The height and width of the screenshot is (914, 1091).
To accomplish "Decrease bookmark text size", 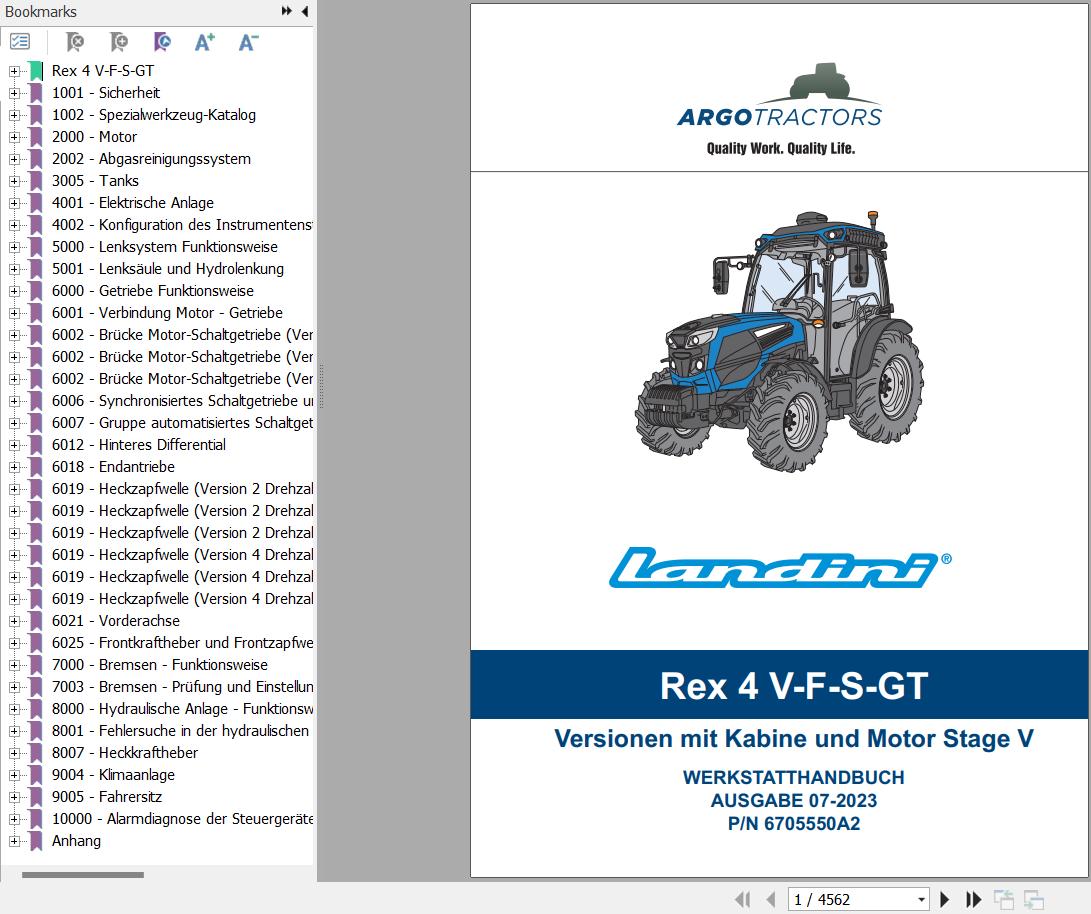I will (248, 42).
